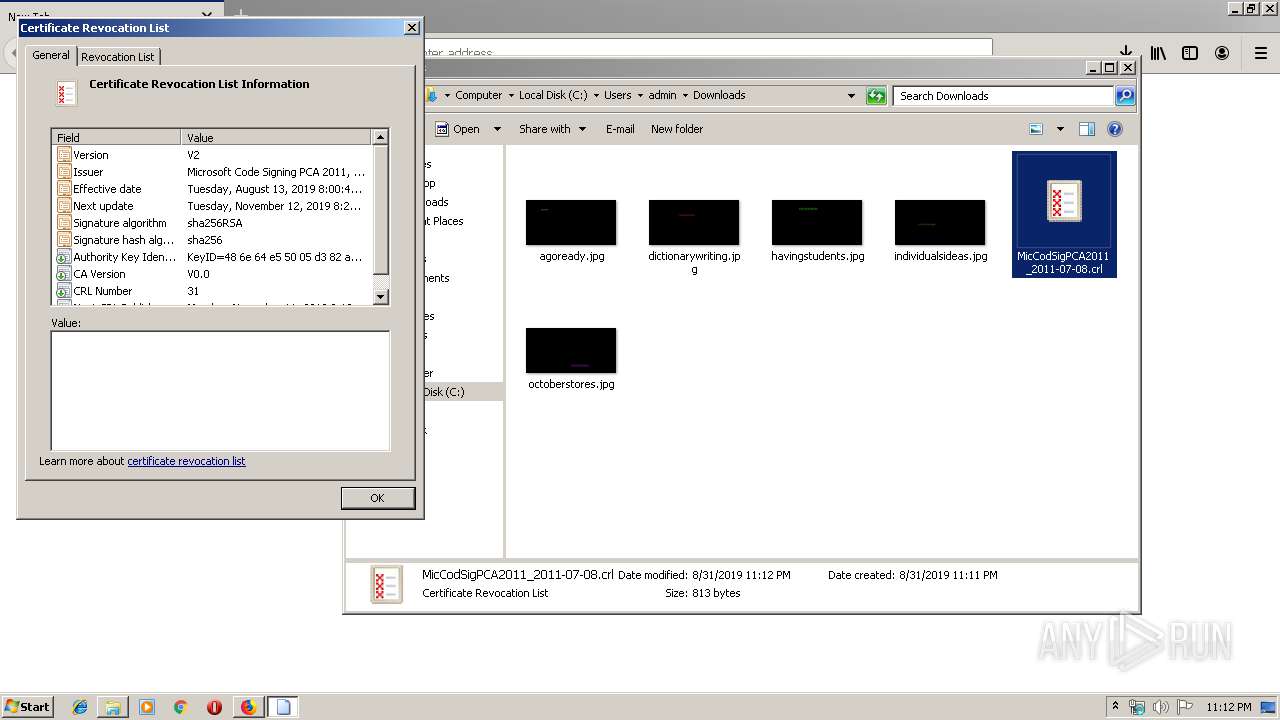Click the Open button in Explorer toolbar
The image size is (1280, 720).
point(458,129)
